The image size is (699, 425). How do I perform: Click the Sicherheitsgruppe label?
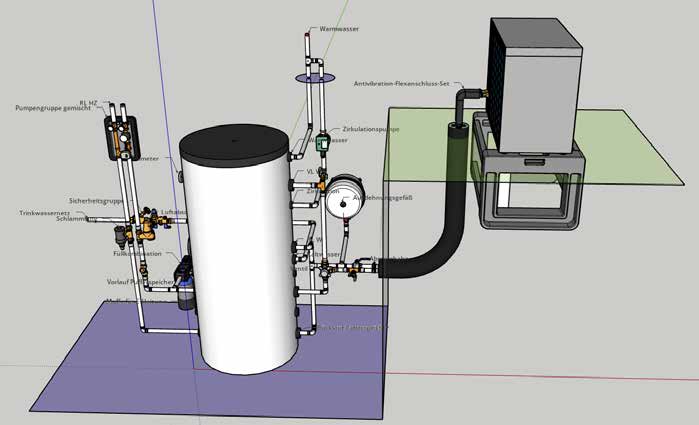96,201
